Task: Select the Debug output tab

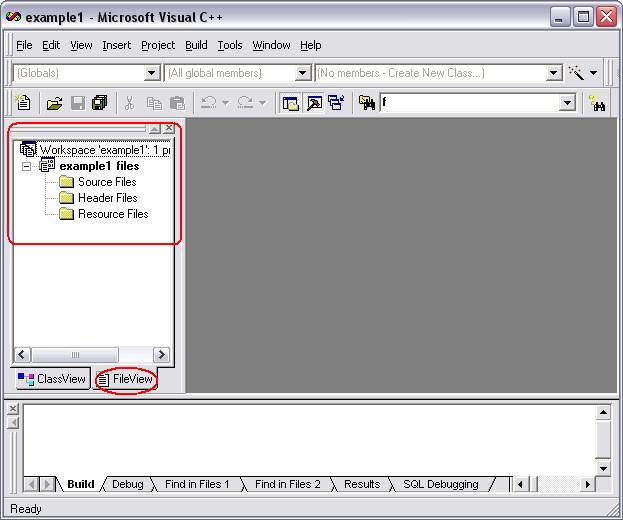Action: click(128, 484)
